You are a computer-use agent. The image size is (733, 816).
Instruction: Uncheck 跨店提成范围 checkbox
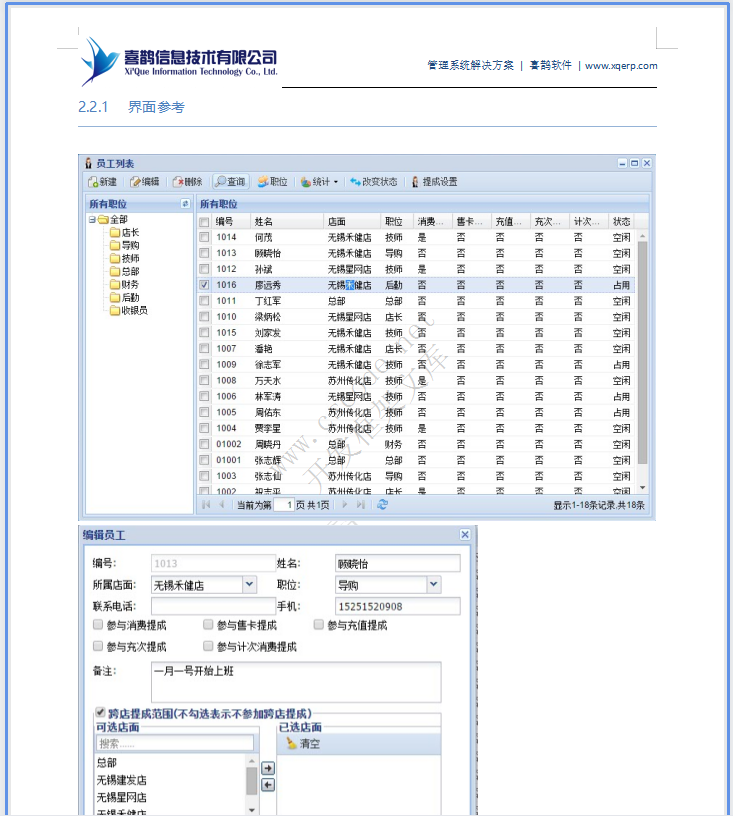click(100, 712)
